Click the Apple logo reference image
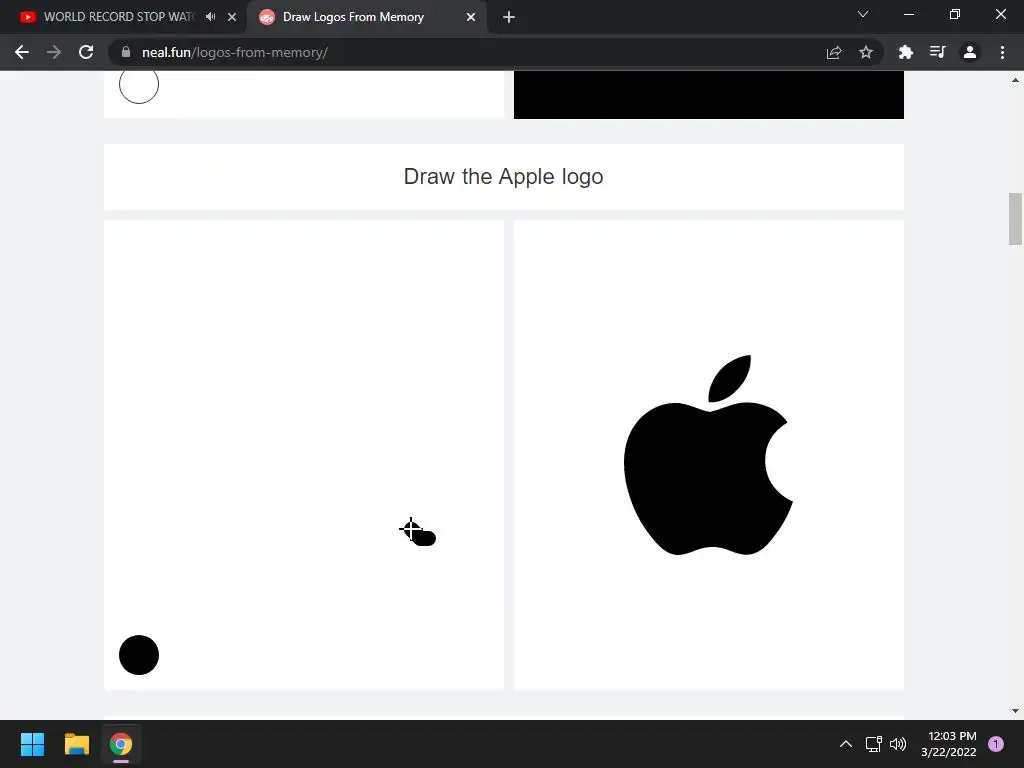The height and width of the screenshot is (768, 1024). pyautogui.click(x=709, y=455)
